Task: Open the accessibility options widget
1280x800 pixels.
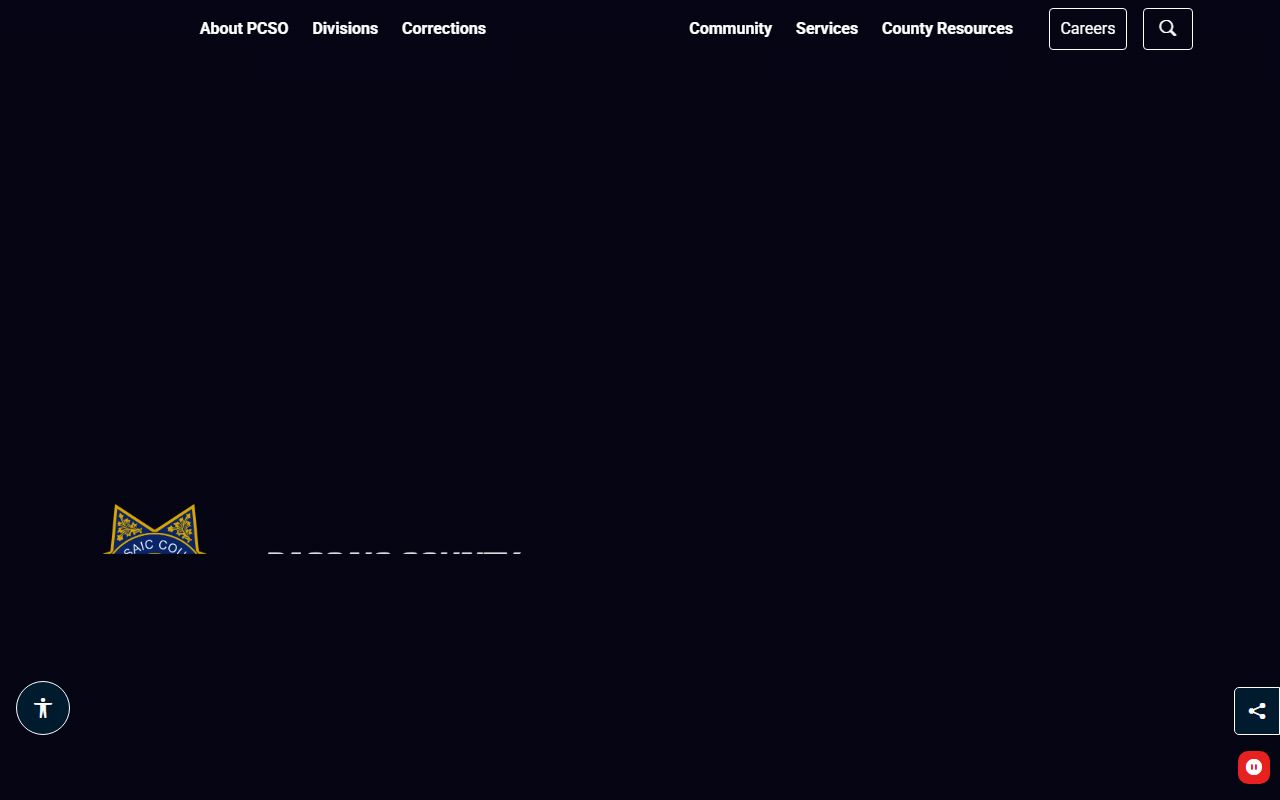Action: pyautogui.click(x=43, y=708)
